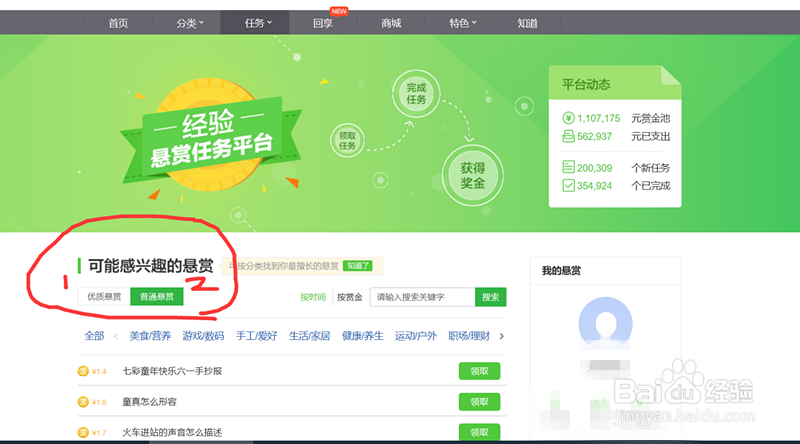Image resolution: width=800 pixels, height=444 pixels.
Task: Open task 七彩童年快乐六一手抄报
Action: pos(172,371)
